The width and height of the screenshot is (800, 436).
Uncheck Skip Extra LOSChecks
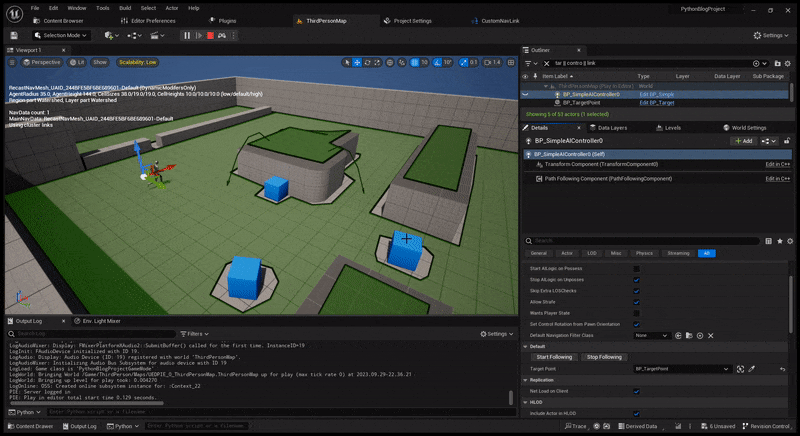[636, 291]
